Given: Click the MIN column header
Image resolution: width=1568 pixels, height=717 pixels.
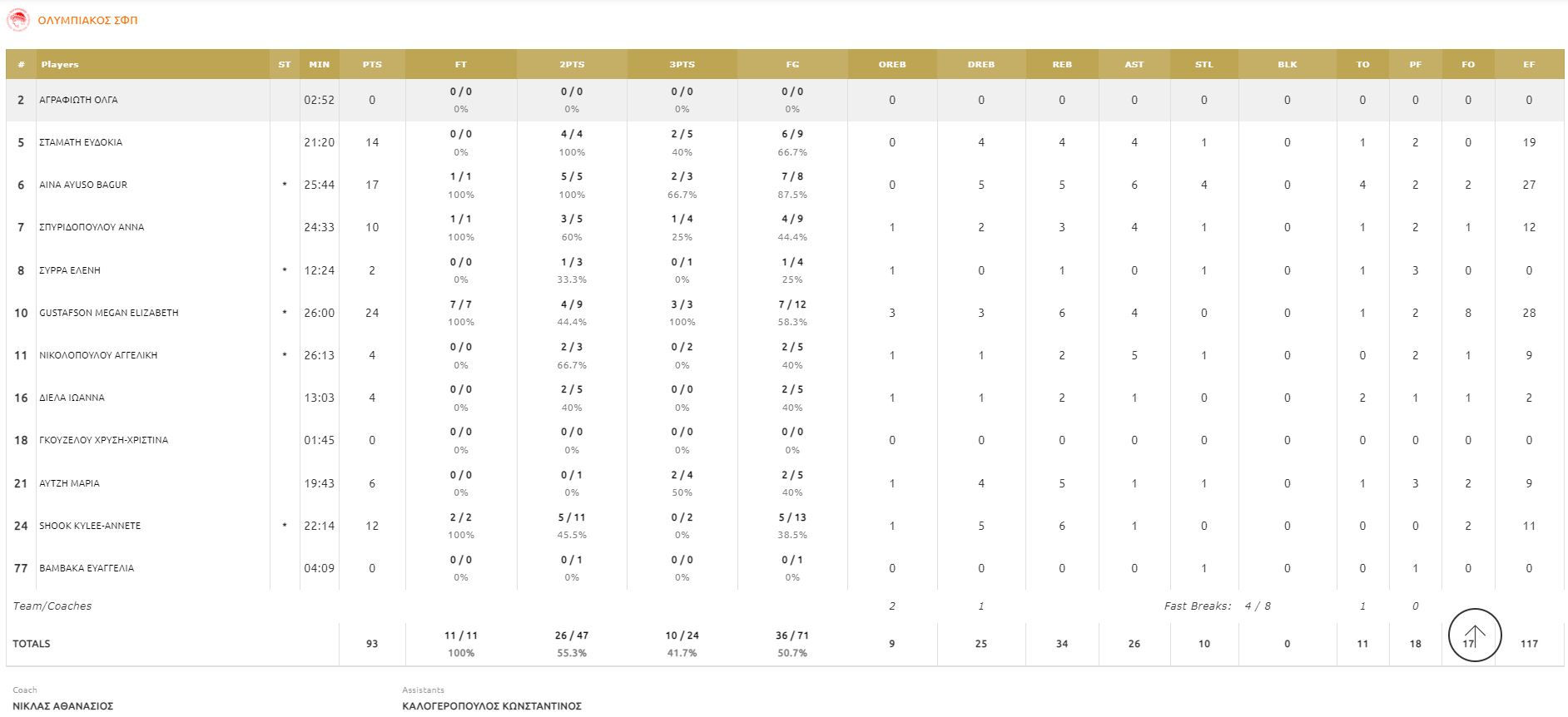Looking at the screenshot, I should 319,64.
